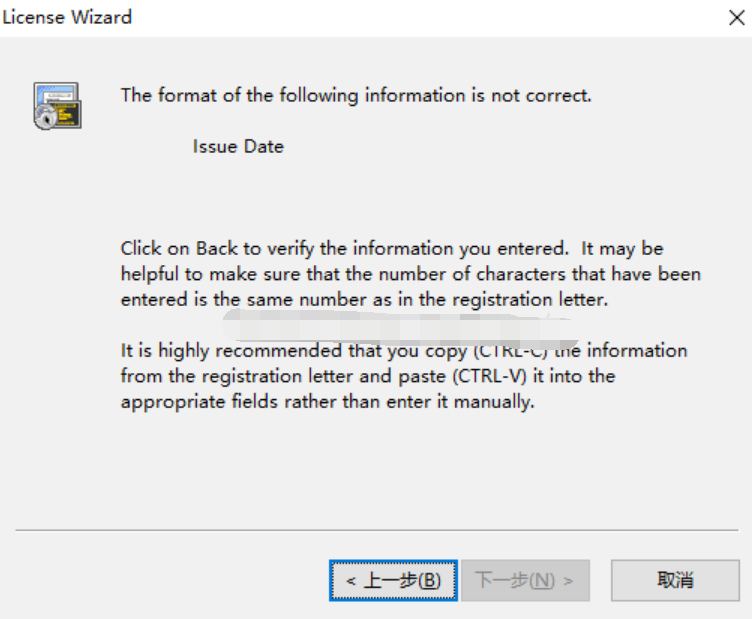Click the "Issue Date" field name
Viewport: 752px width, 619px height.
tap(238, 146)
